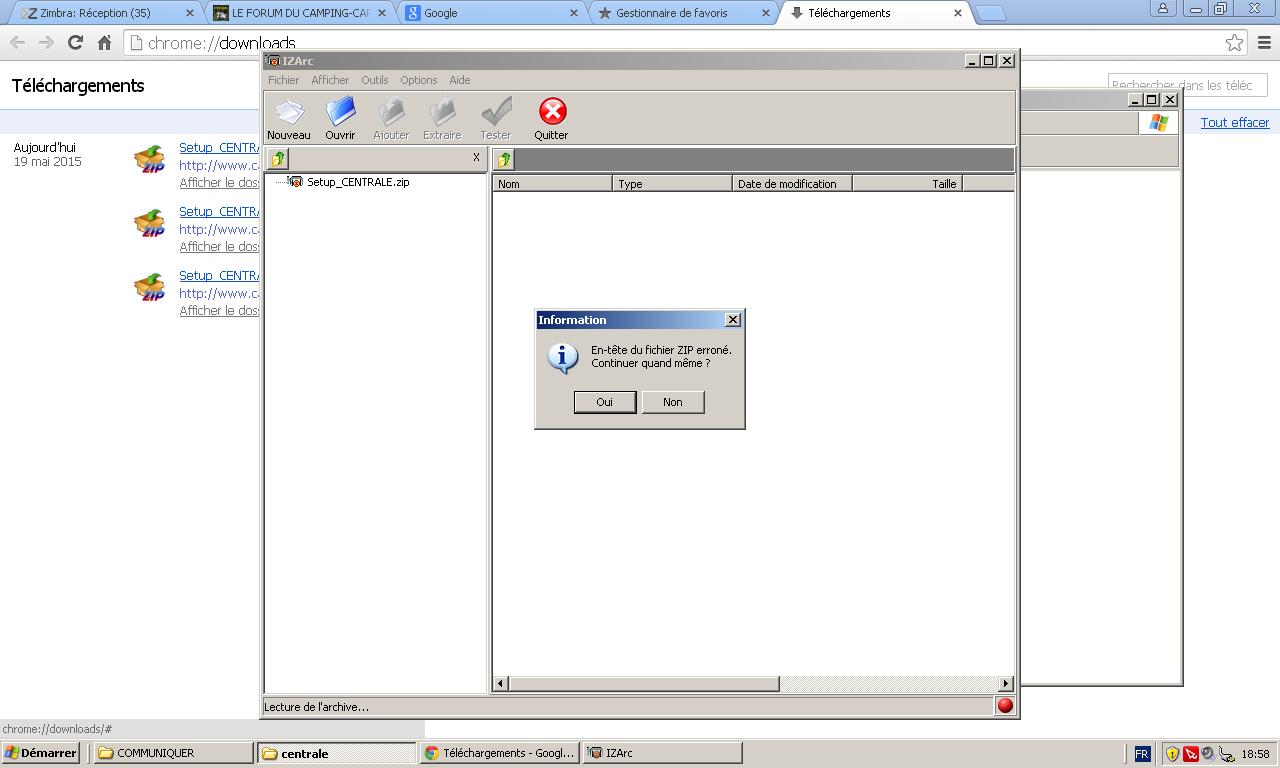Decline with the Non button
Viewport: 1280px width, 768px height.
pos(673,402)
